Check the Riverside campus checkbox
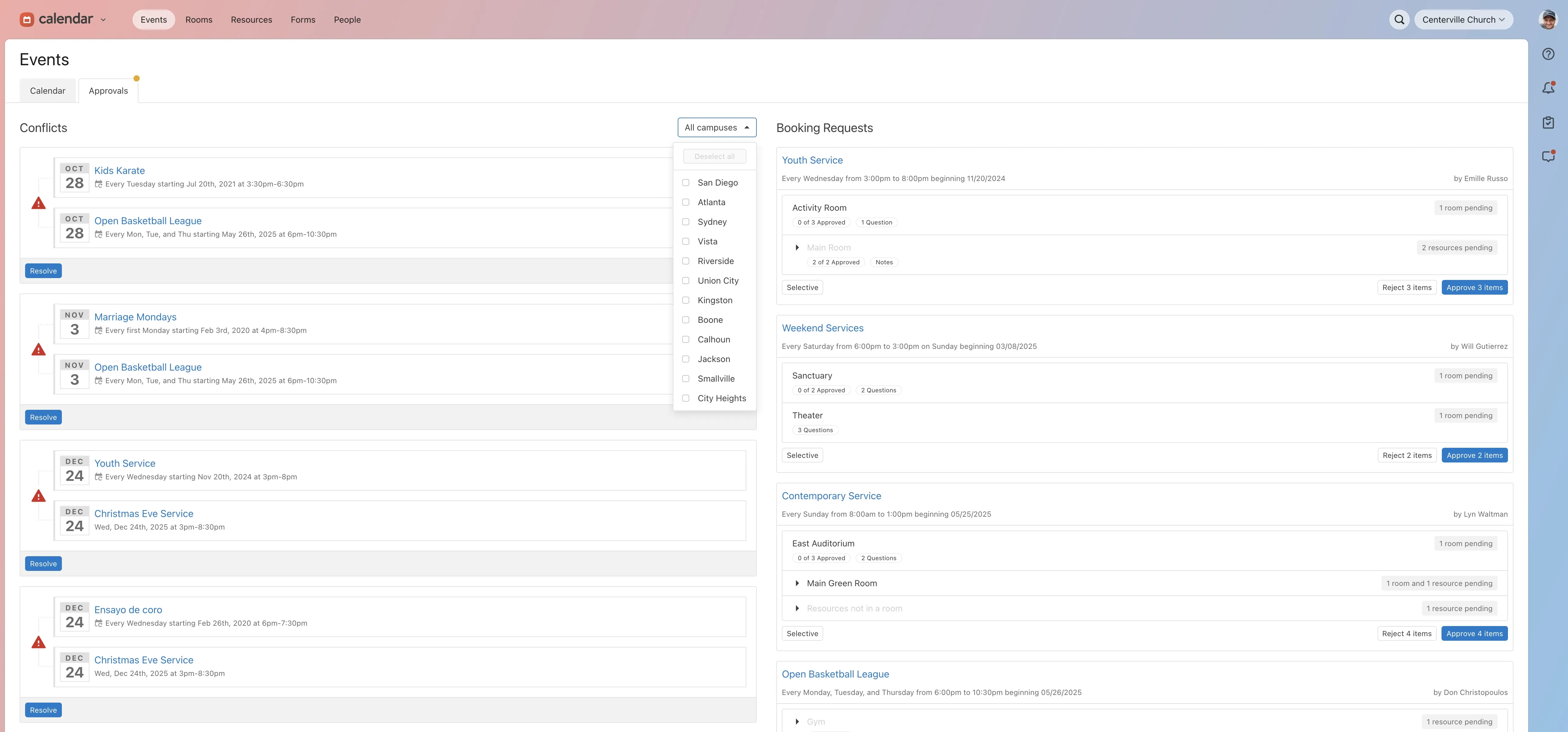1568x732 pixels. click(x=685, y=261)
